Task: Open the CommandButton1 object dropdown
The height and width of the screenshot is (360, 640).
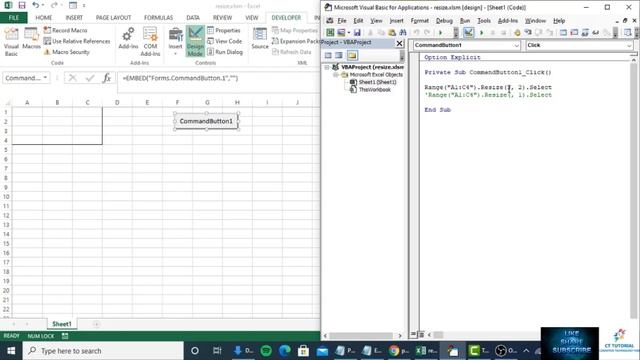Action: (x=516, y=45)
